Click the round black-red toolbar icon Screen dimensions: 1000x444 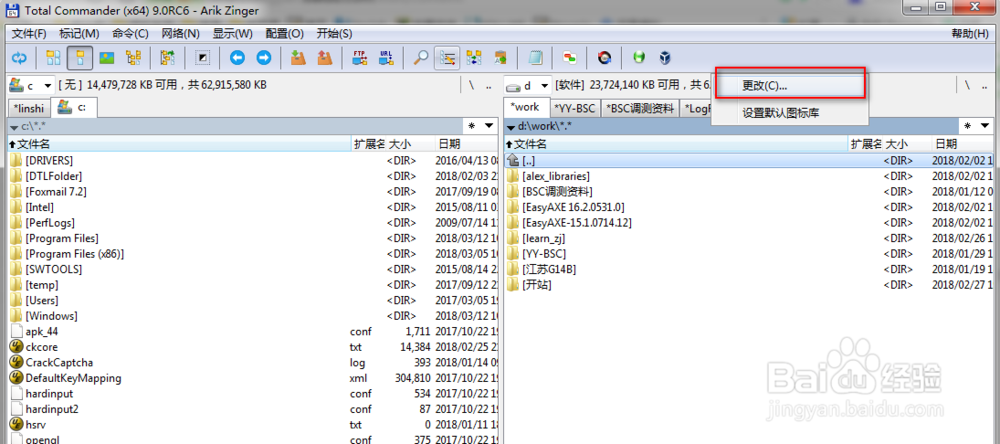pyautogui.click(x=604, y=59)
